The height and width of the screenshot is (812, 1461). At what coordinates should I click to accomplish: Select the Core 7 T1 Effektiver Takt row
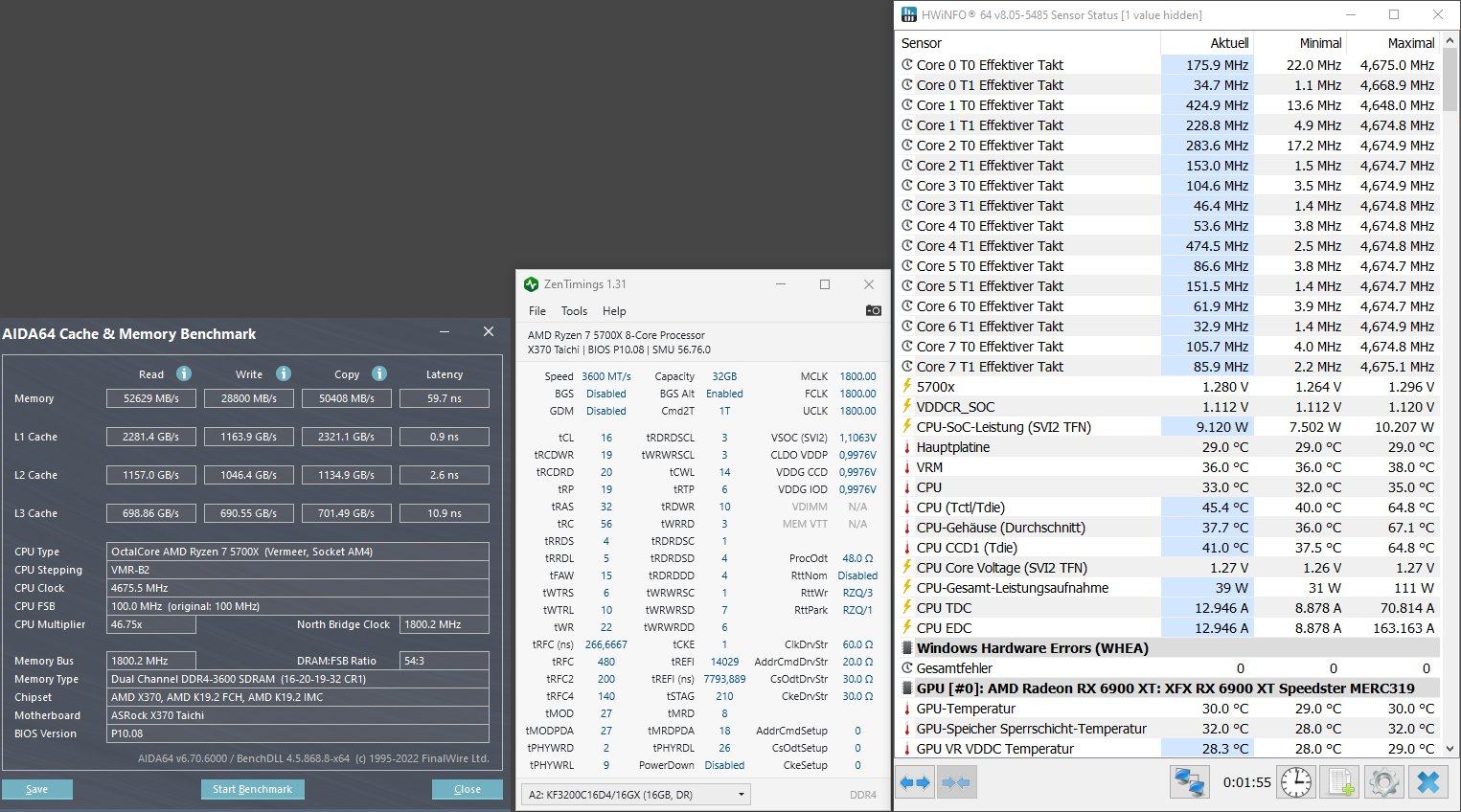1169,367
